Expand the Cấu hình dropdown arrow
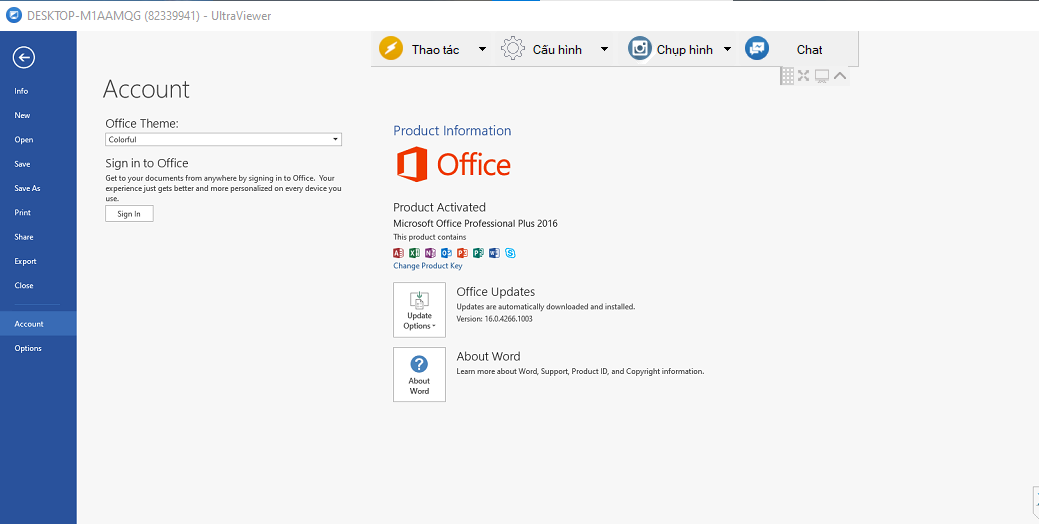Image resolution: width=1039 pixels, height=524 pixels. (x=604, y=49)
